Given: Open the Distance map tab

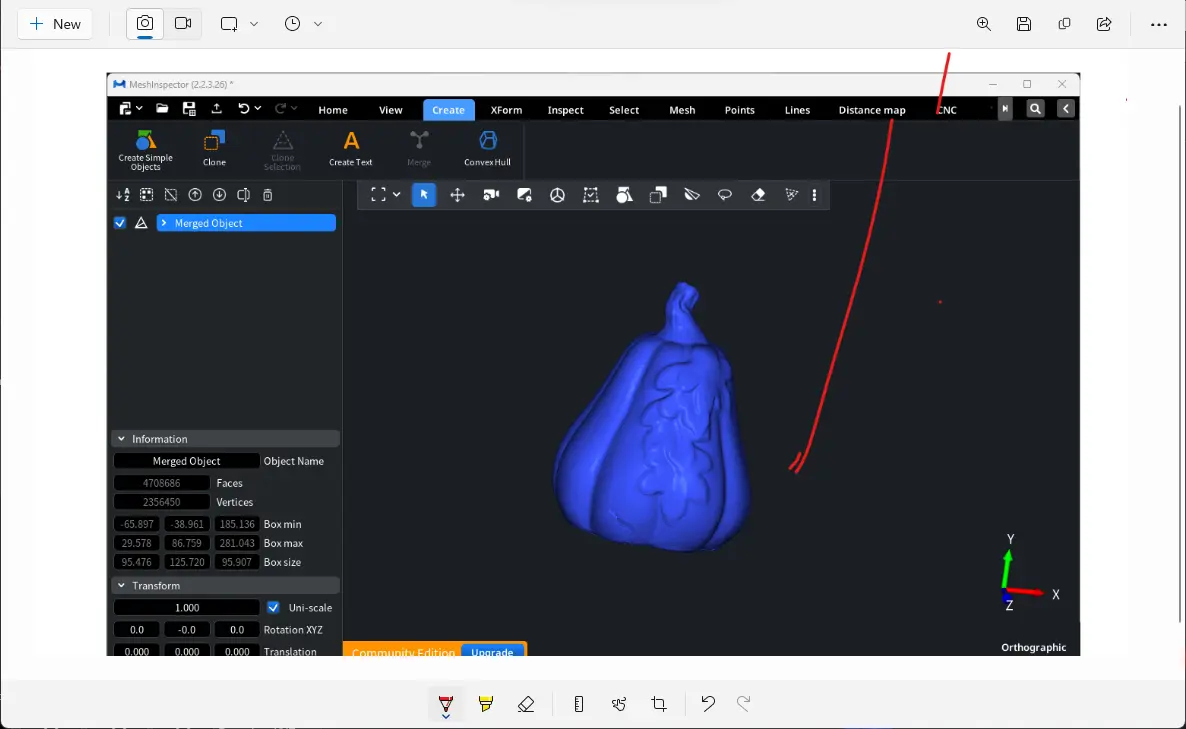Looking at the screenshot, I should click(872, 110).
